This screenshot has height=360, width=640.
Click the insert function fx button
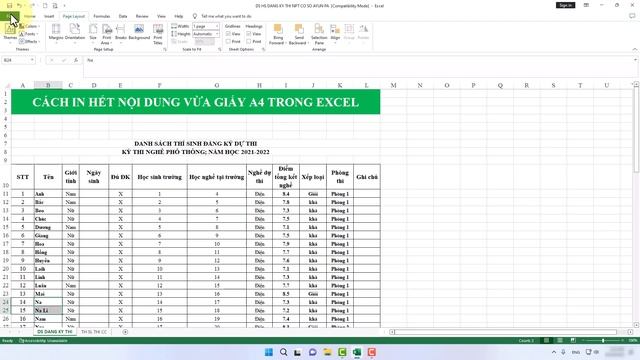tap(76, 60)
